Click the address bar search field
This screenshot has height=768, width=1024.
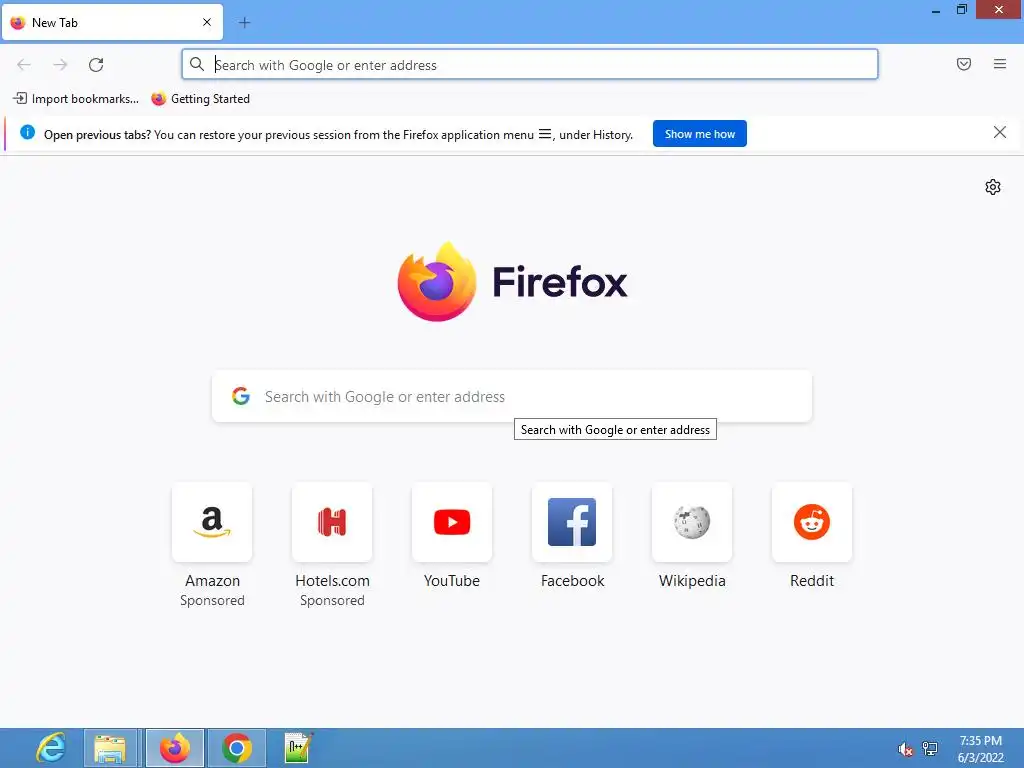click(530, 64)
